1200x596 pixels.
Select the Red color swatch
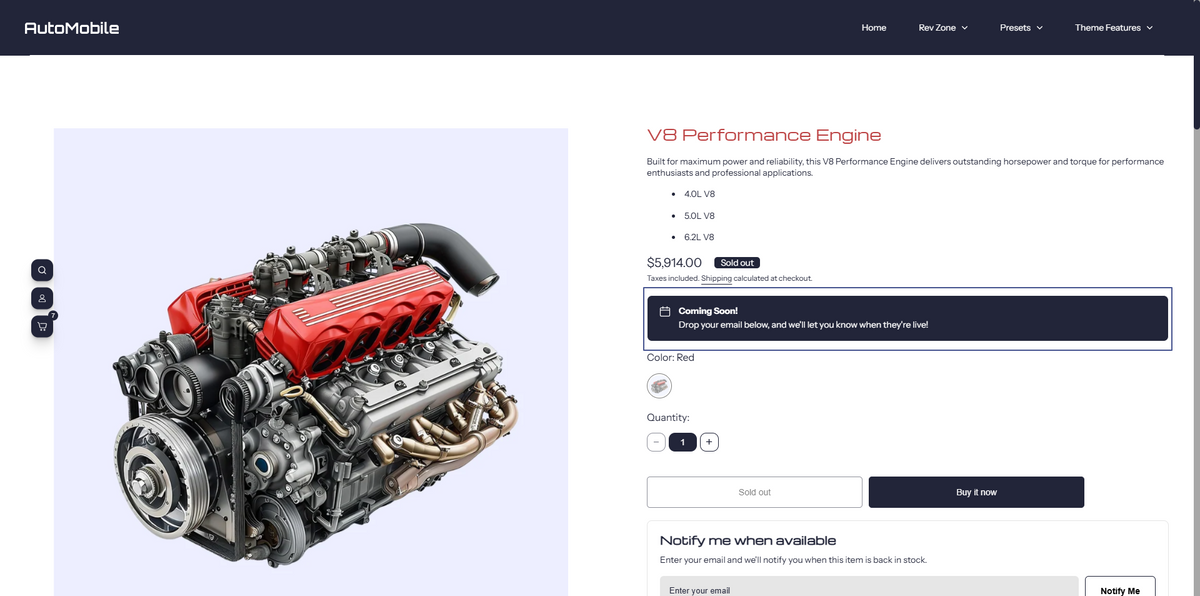point(659,385)
